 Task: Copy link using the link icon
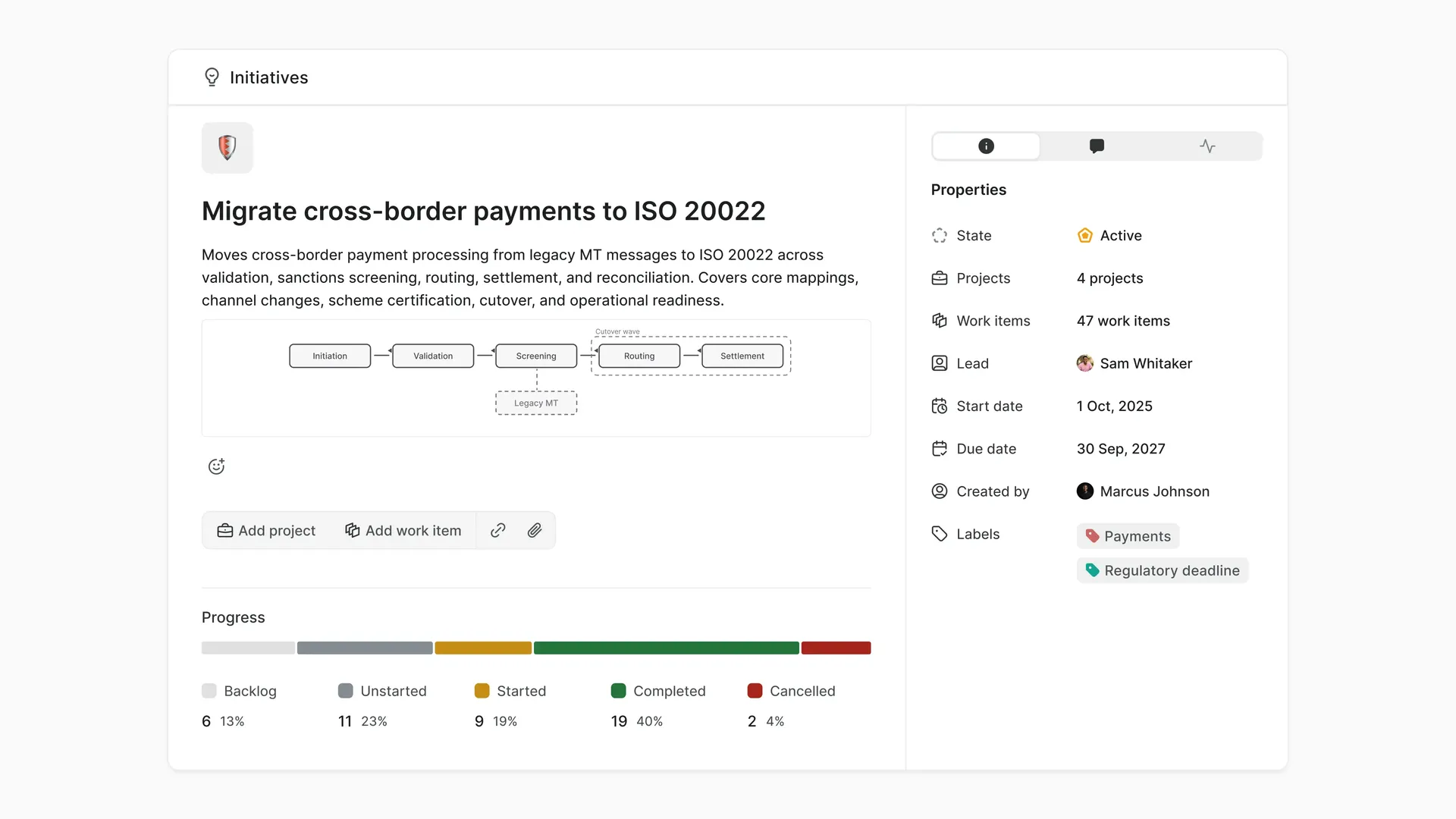[x=498, y=531]
